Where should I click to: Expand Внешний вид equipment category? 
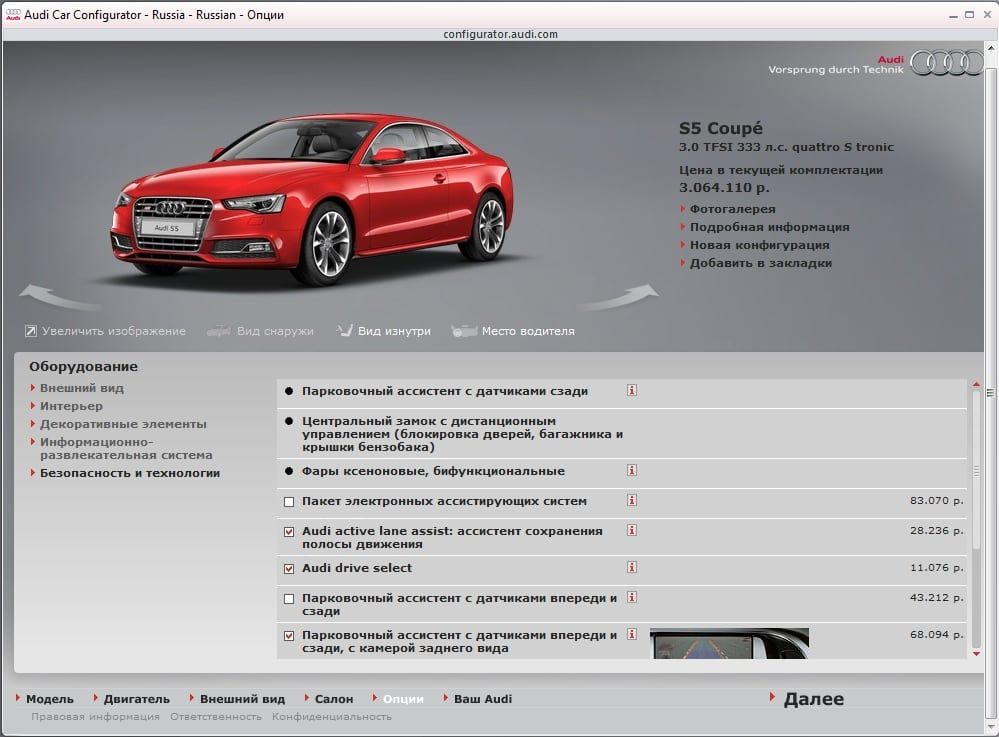[82, 388]
